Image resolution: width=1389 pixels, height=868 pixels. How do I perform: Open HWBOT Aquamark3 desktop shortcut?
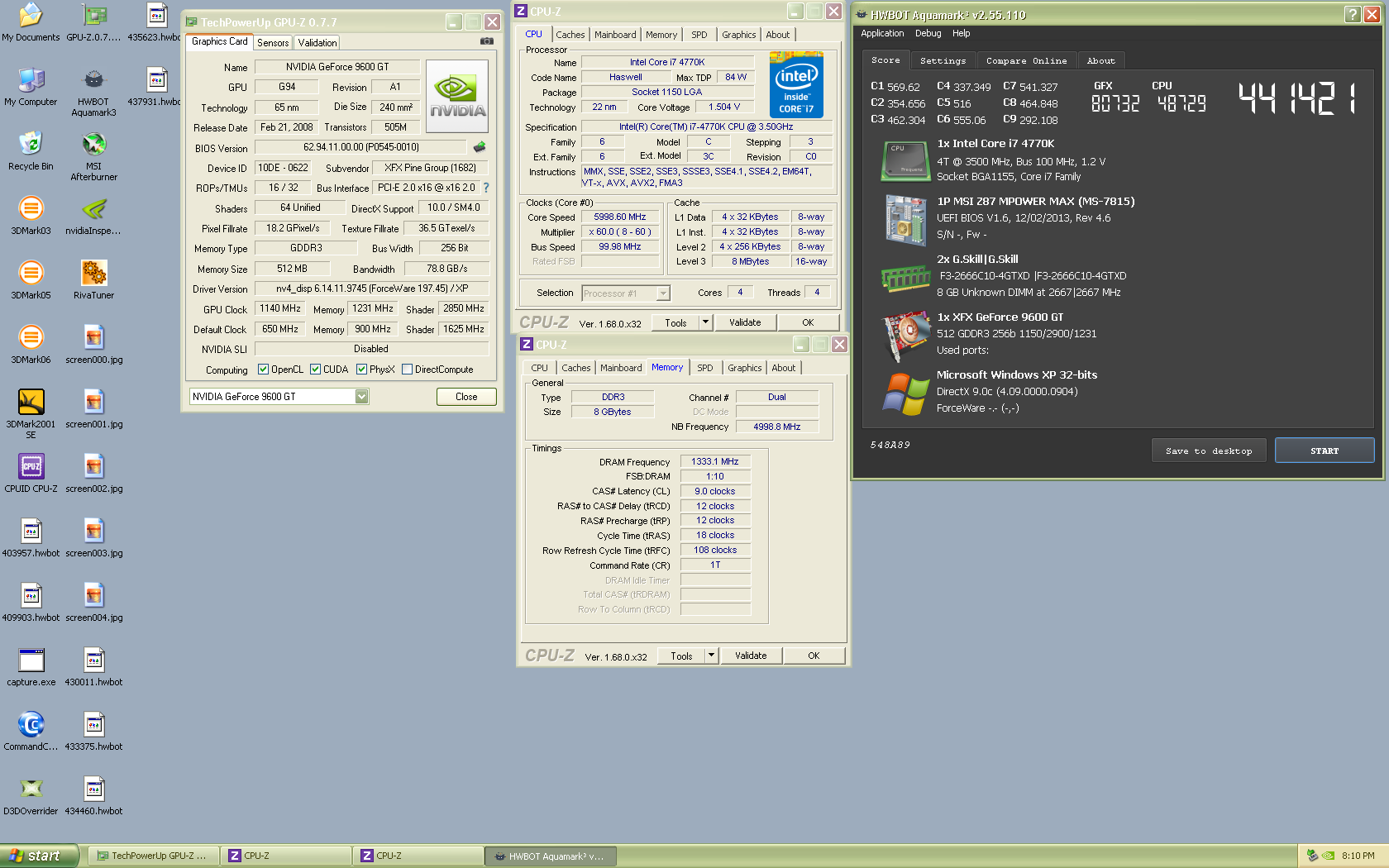[x=93, y=92]
